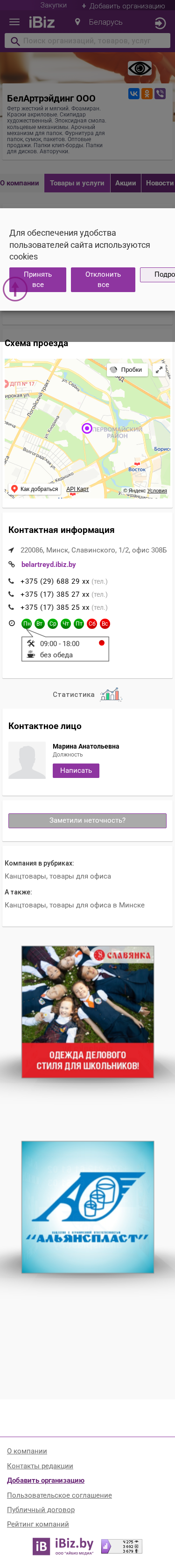Click the Отклонить все button

coord(103,280)
